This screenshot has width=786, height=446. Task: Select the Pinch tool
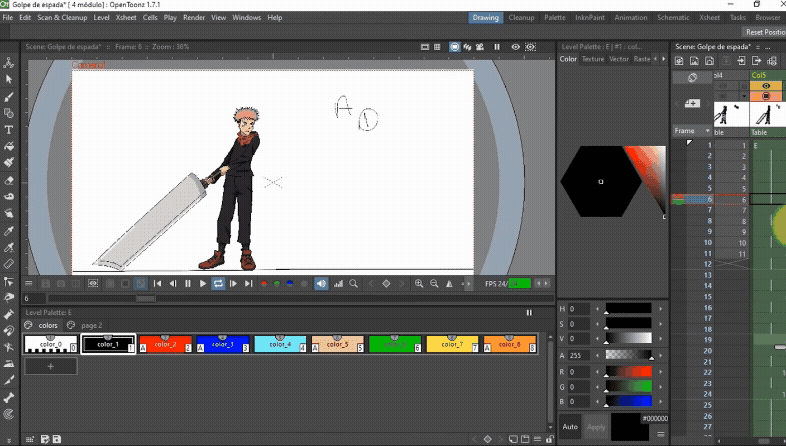(9, 298)
